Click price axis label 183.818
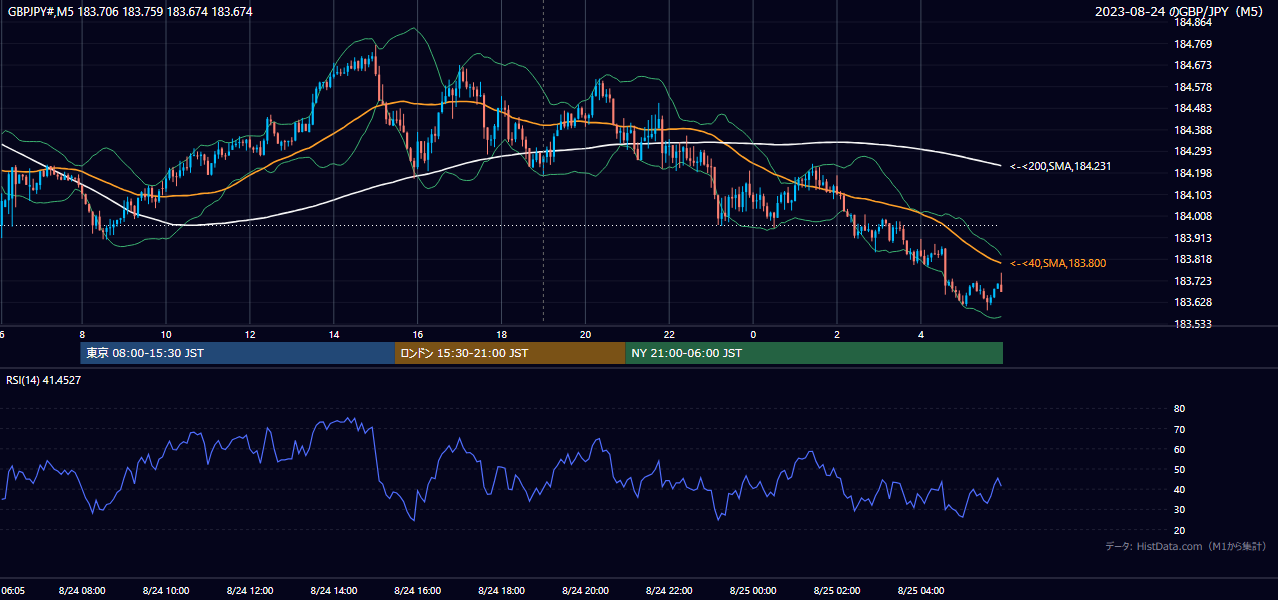Image resolution: width=1278 pixels, height=600 pixels. coord(1191,259)
